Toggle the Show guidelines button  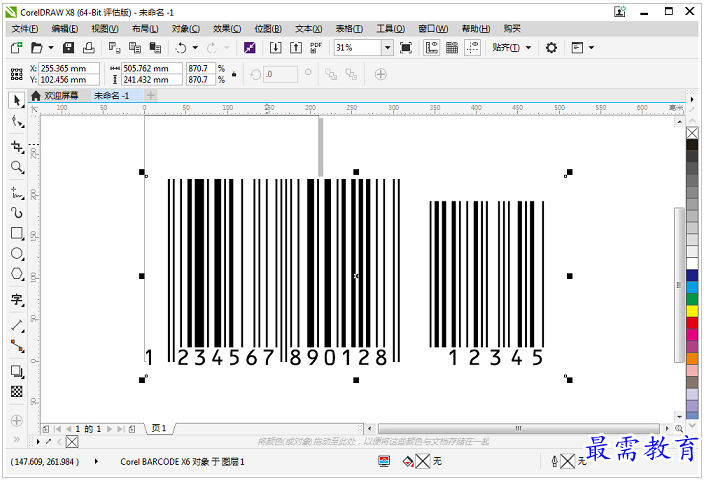(473, 47)
